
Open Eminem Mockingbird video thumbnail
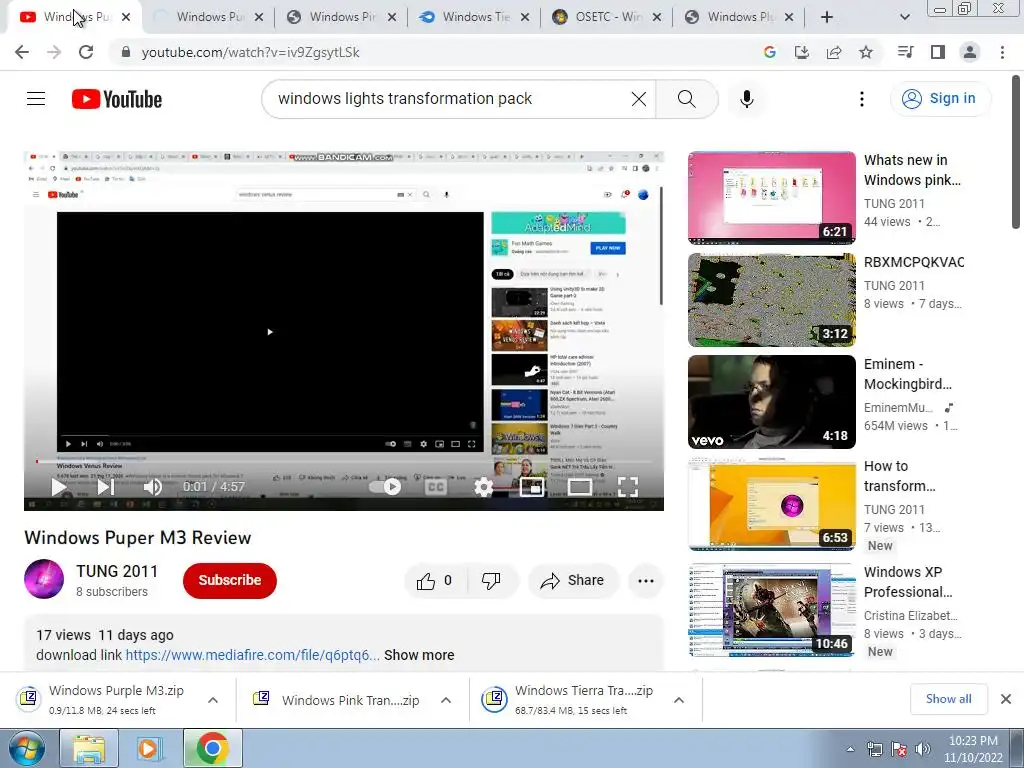(771, 402)
